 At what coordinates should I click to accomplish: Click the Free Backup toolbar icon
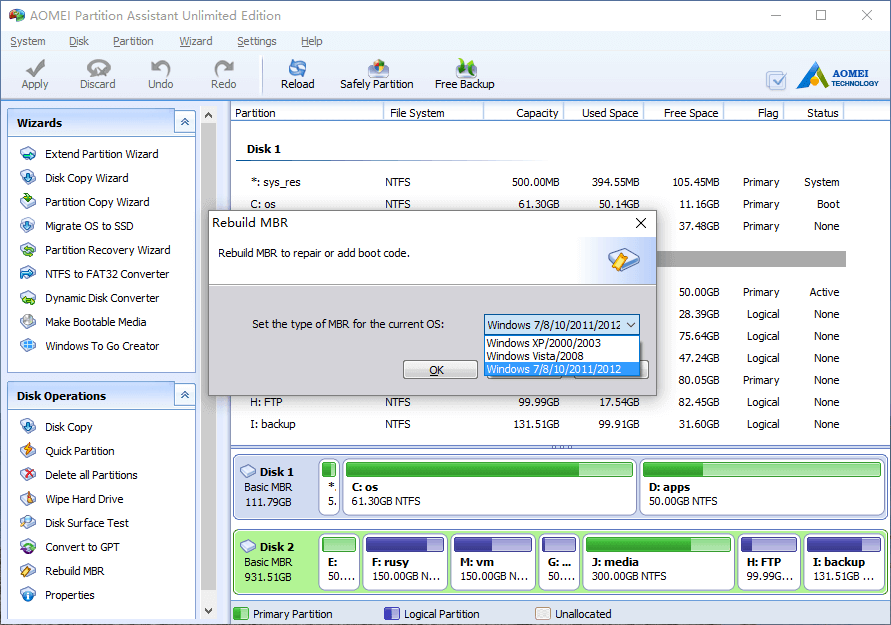pos(465,68)
